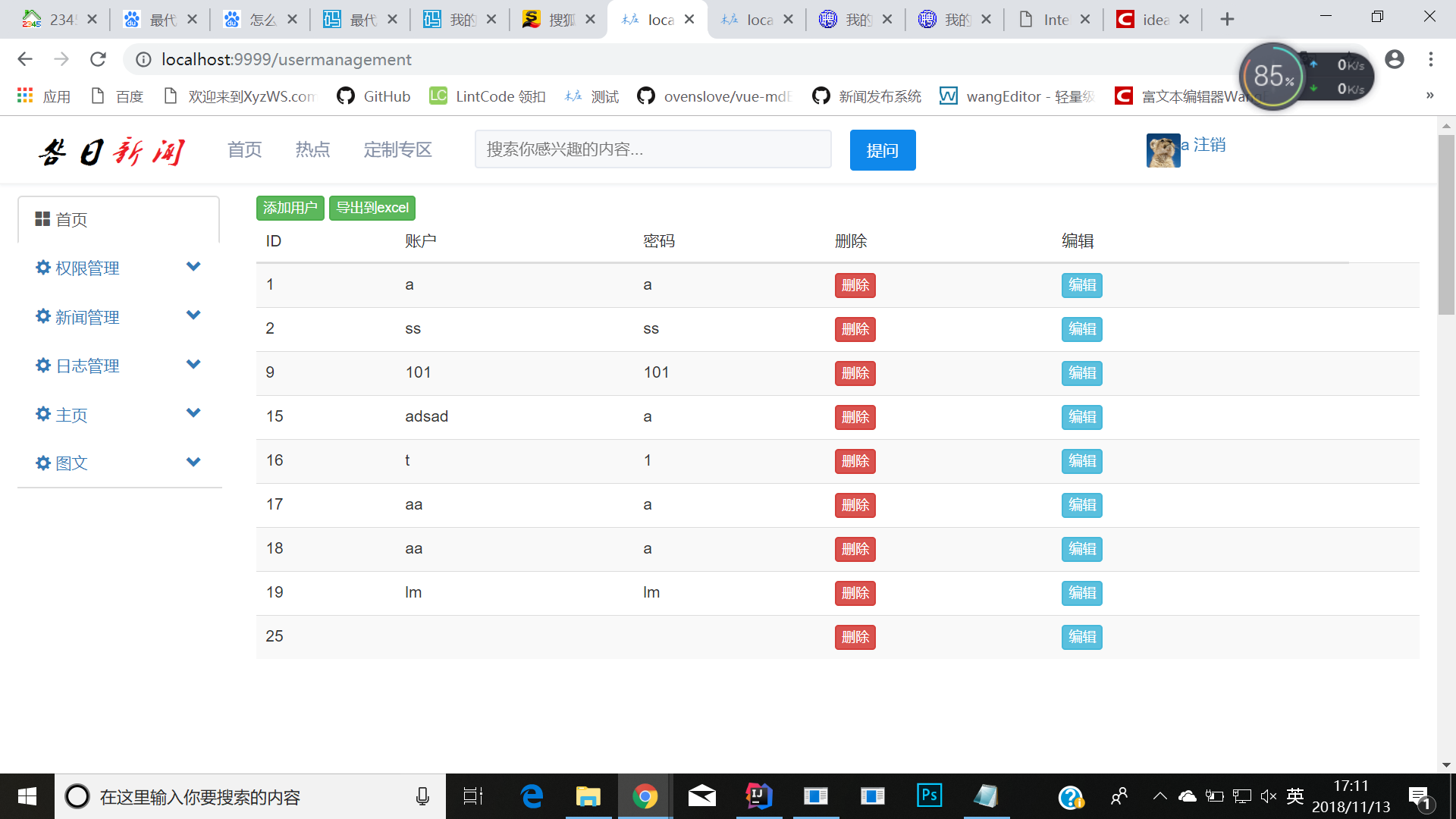Expand the 日志管理 sidebar chevron
The width and height of the screenshot is (1456, 819).
tap(193, 365)
